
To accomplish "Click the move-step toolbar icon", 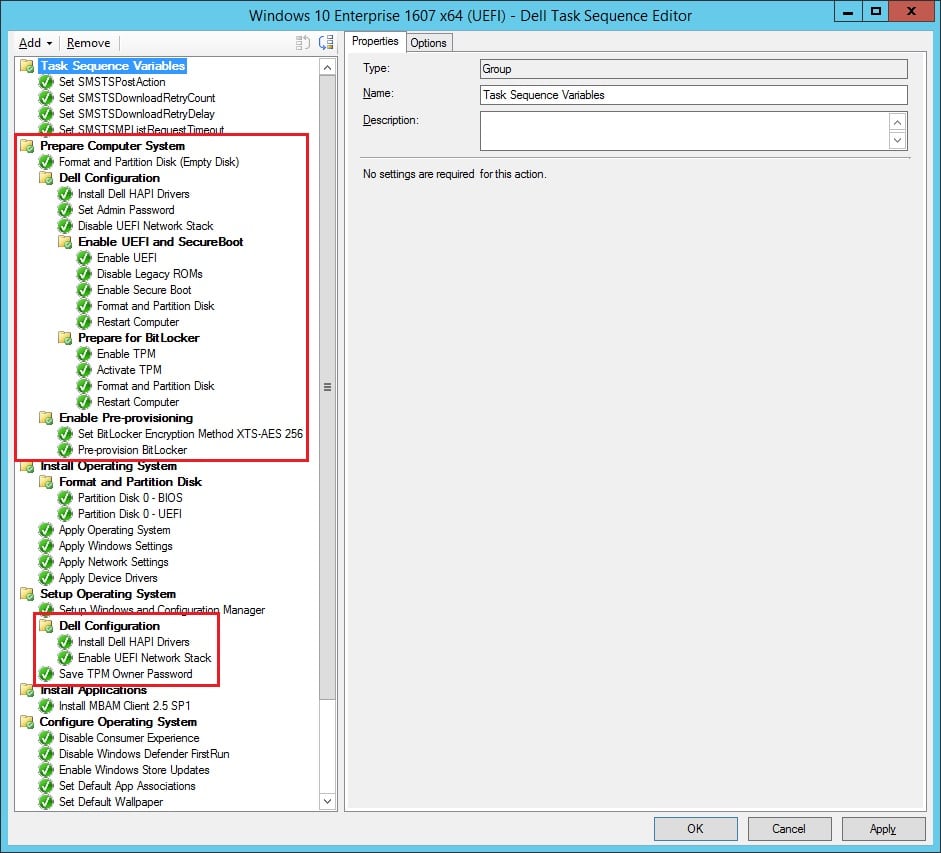I will (302, 43).
